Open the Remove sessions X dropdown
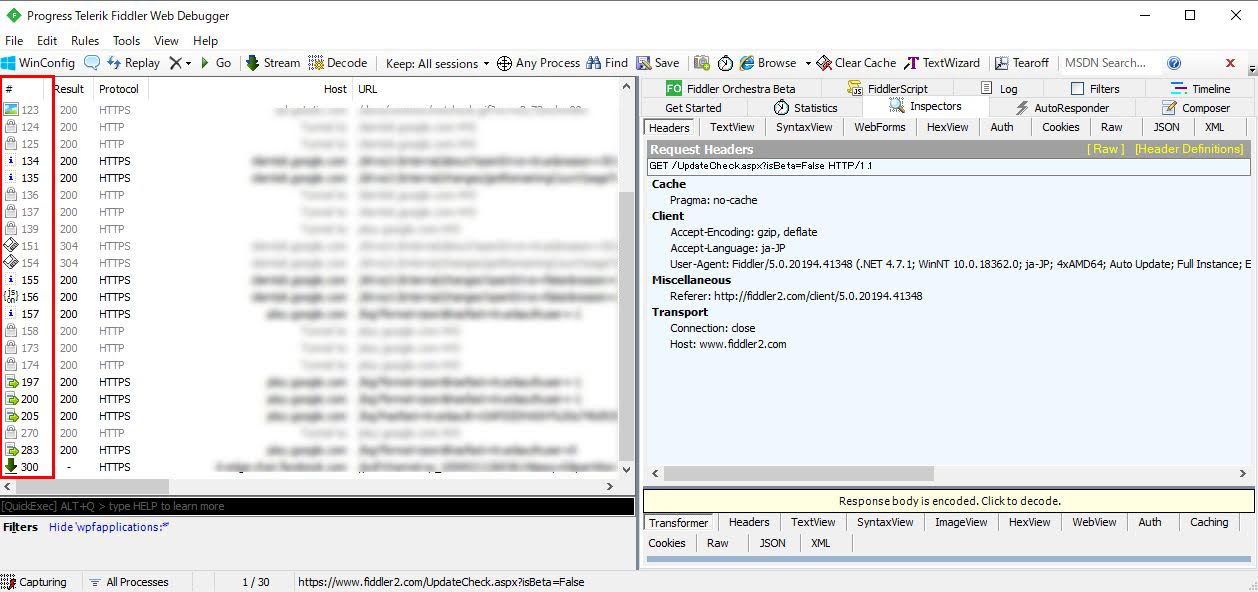This screenshot has height=592, width=1258. coord(180,62)
